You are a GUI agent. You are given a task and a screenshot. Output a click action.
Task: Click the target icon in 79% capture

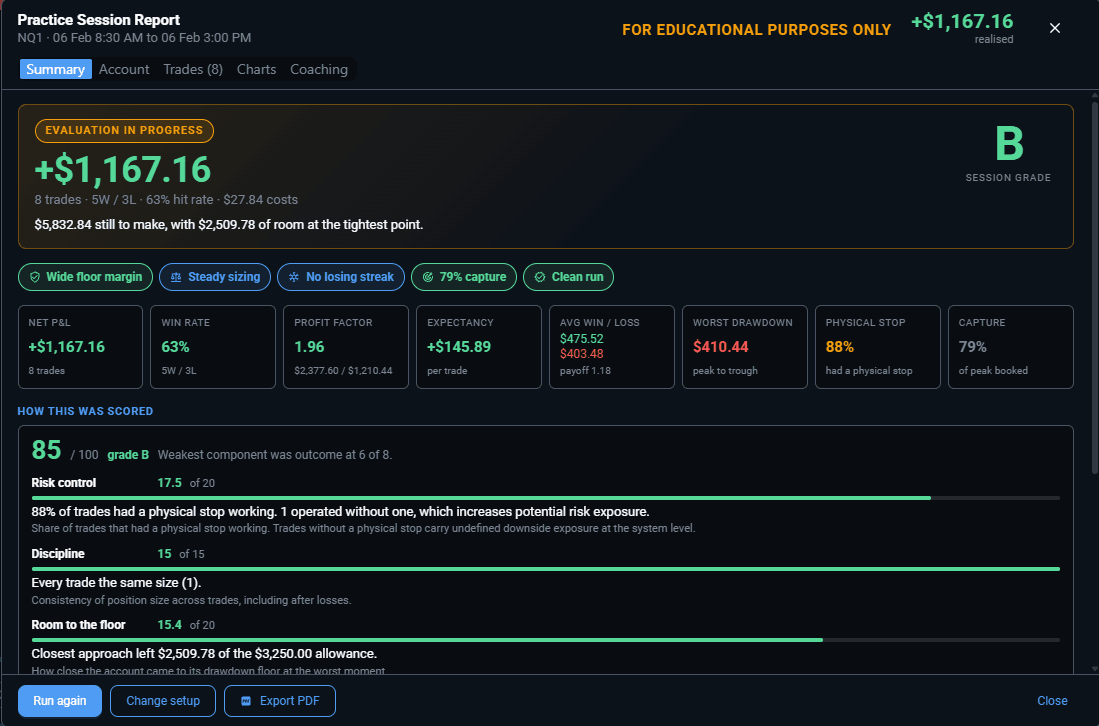(x=428, y=277)
